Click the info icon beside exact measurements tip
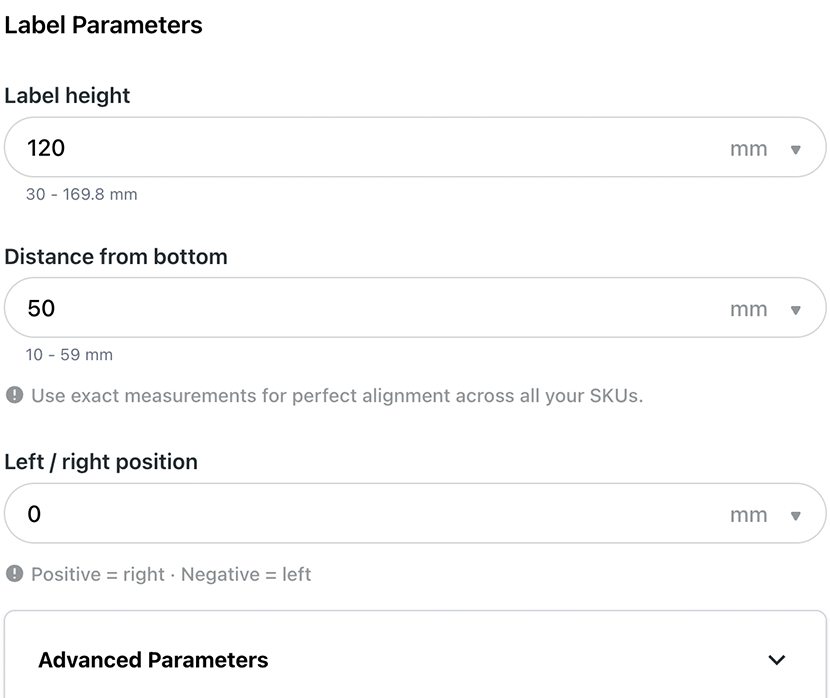830x698 pixels. coord(14,396)
